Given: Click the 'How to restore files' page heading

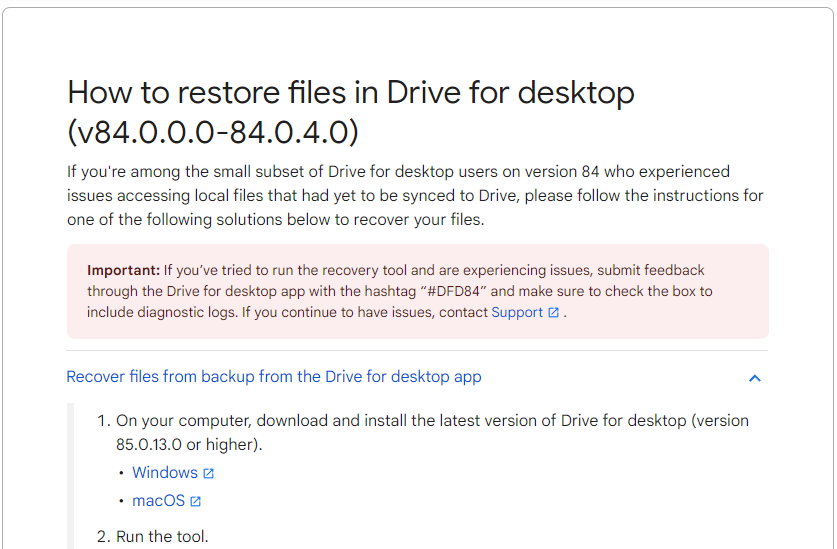Looking at the screenshot, I should [x=350, y=93].
